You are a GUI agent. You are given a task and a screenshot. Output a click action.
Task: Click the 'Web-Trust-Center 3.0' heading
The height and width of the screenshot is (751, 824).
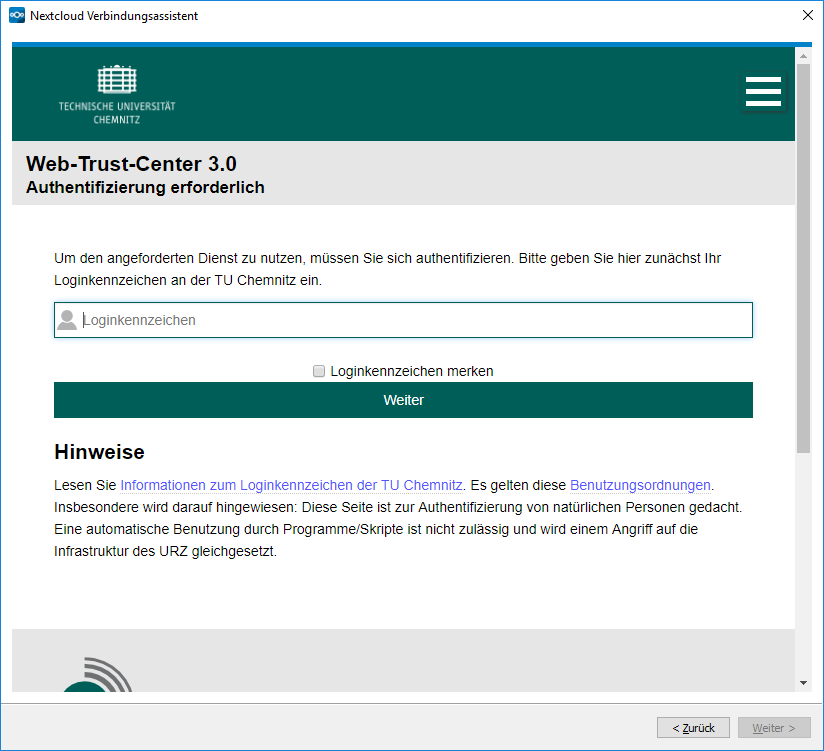point(131,164)
